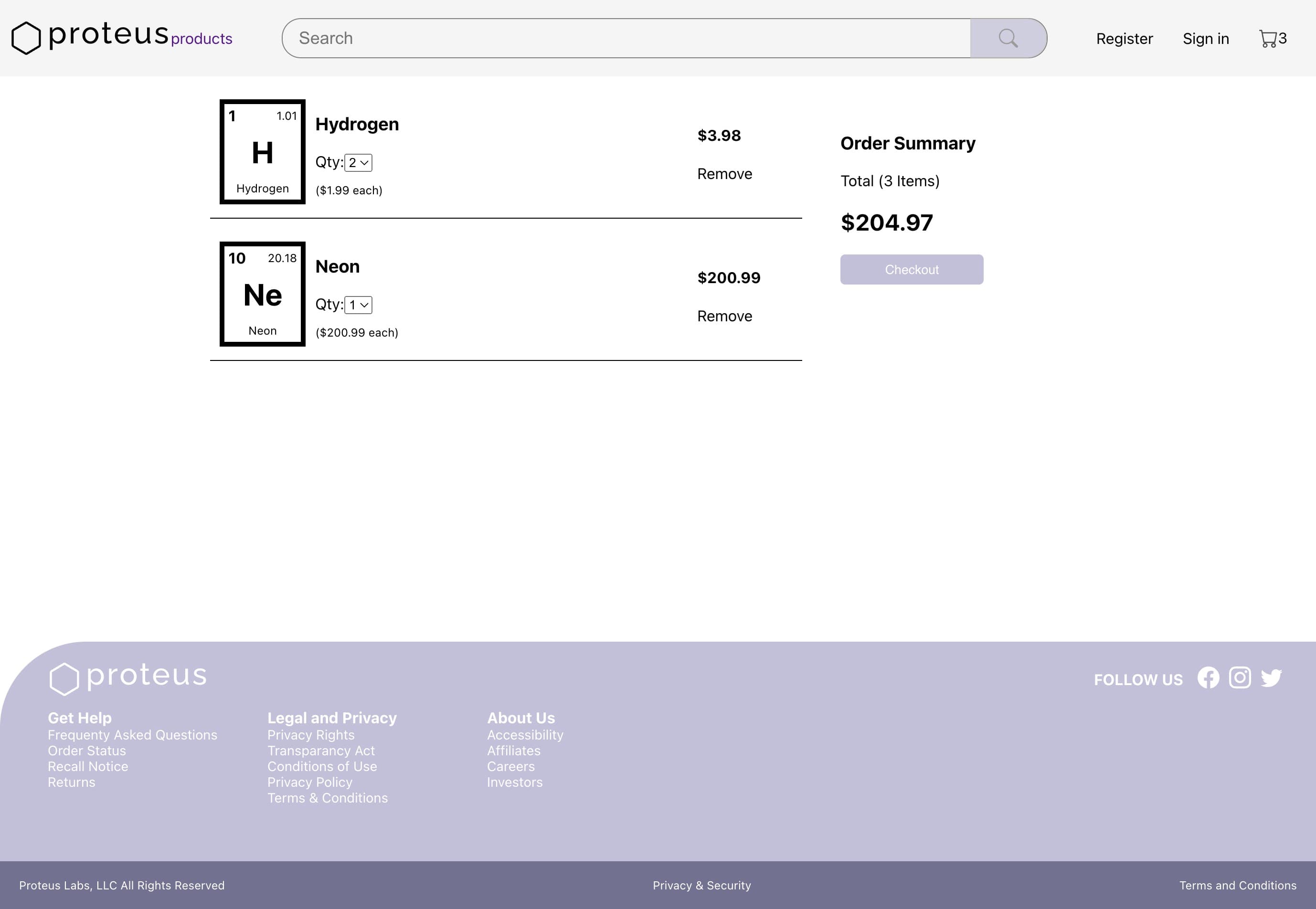Viewport: 1316px width, 909px height.
Task: Click Sign in at the top
Action: pyautogui.click(x=1206, y=39)
